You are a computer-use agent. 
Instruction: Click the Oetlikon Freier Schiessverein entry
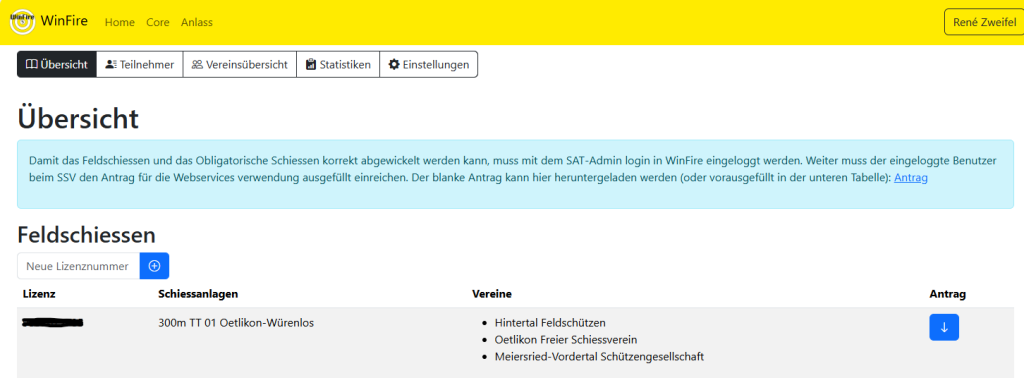(x=566, y=339)
